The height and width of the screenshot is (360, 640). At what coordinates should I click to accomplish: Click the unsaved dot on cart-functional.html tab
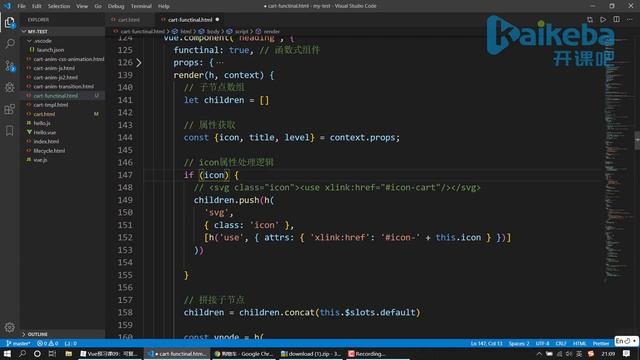(217, 20)
